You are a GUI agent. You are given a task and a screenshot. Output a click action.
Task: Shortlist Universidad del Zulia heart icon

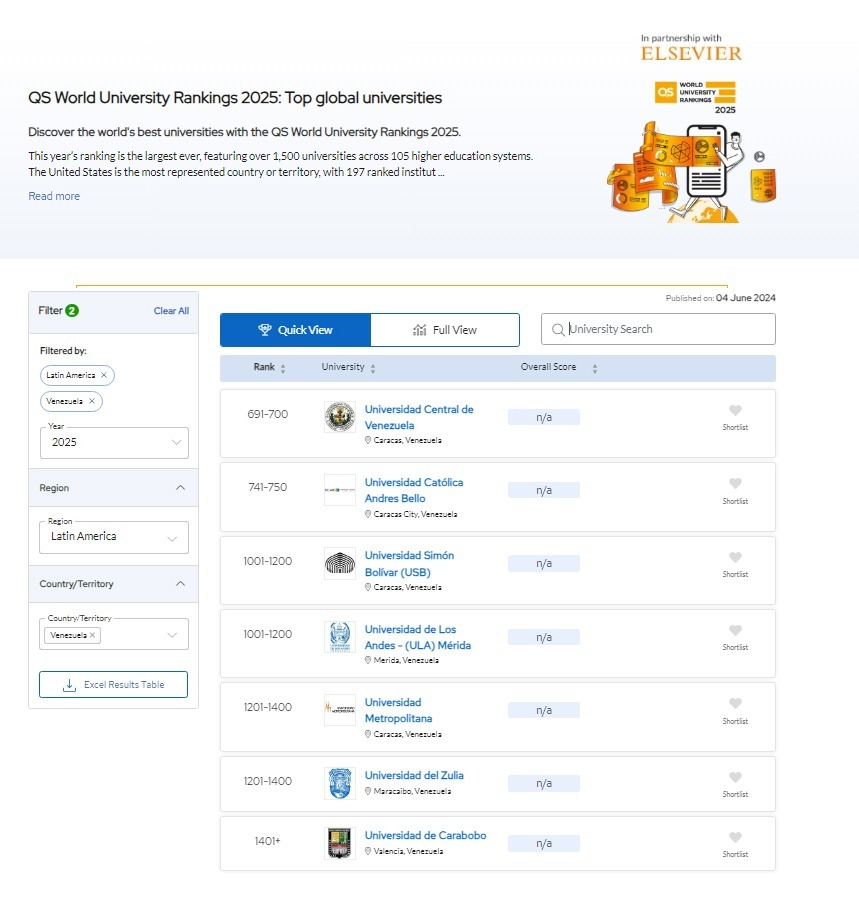(735, 777)
